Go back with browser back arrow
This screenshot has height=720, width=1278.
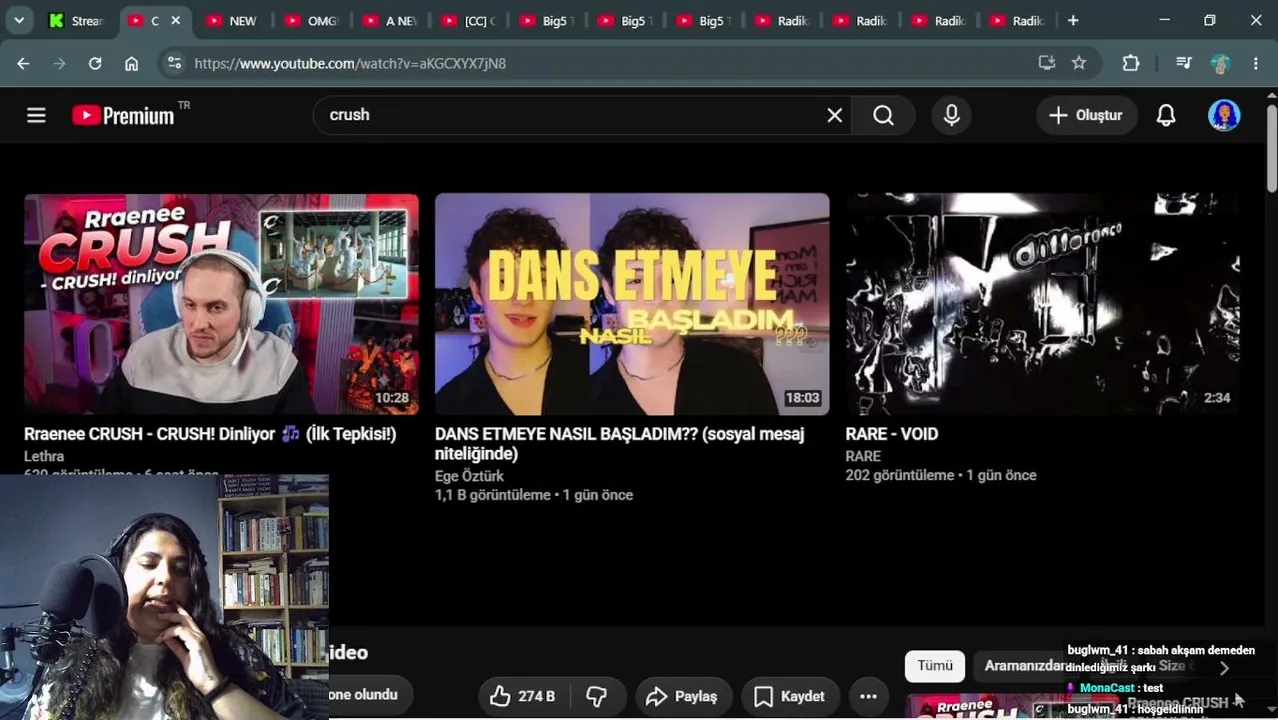[23, 63]
